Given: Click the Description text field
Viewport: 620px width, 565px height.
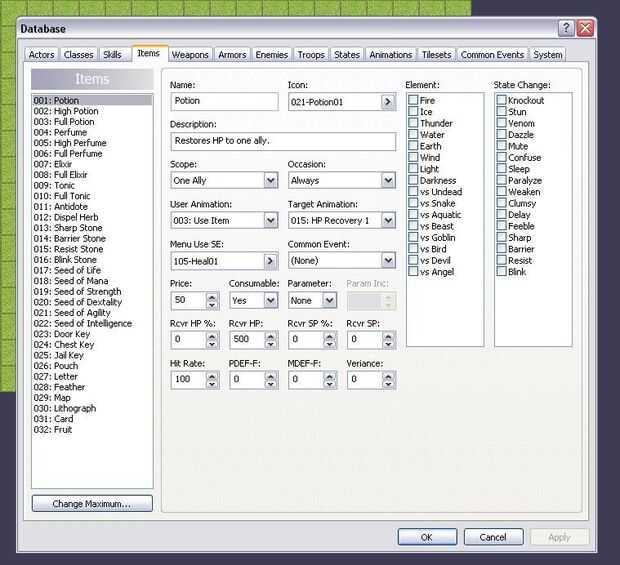Looking at the screenshot, I should [x=283, y=141].
